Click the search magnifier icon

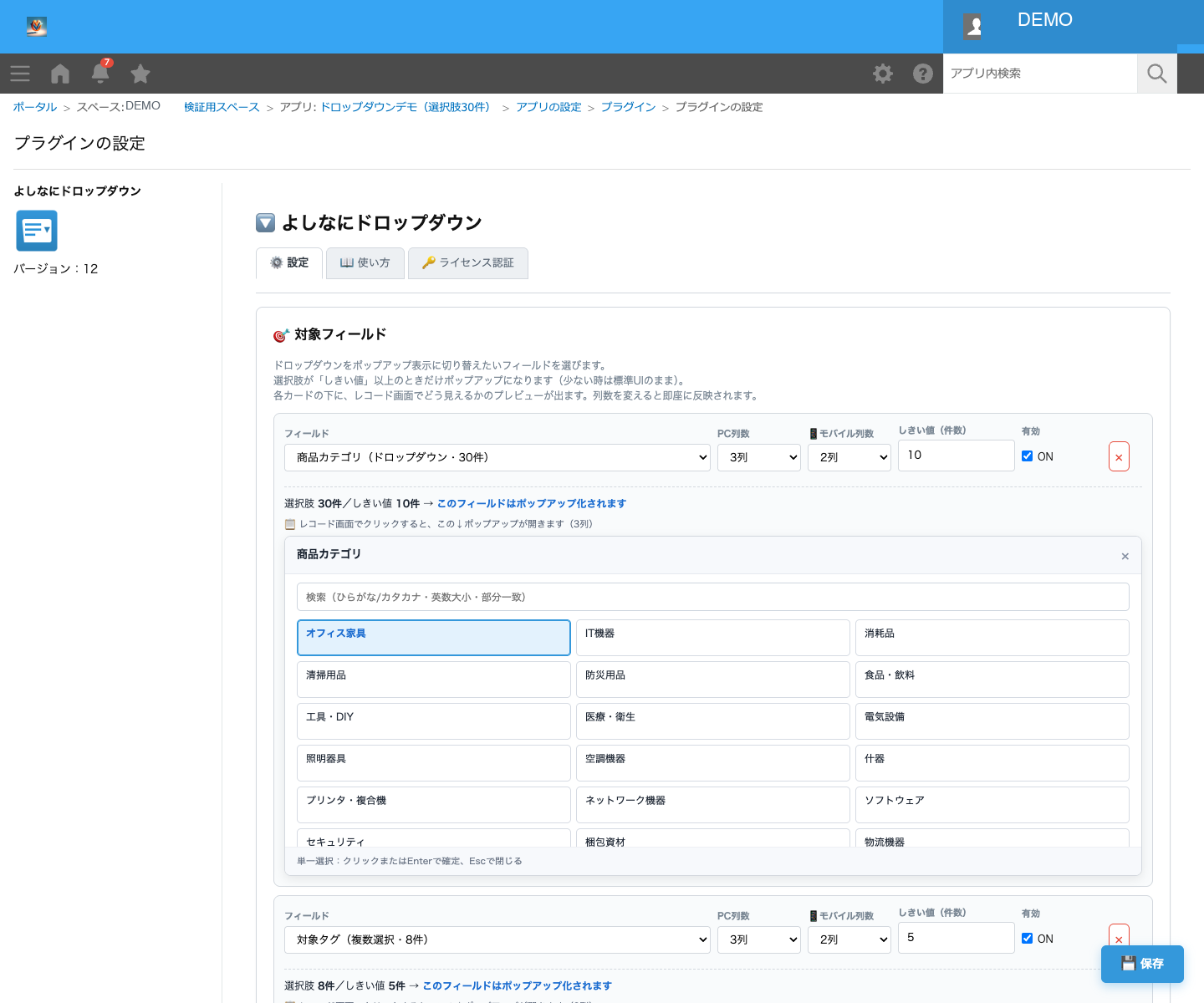pos(1157,74)
